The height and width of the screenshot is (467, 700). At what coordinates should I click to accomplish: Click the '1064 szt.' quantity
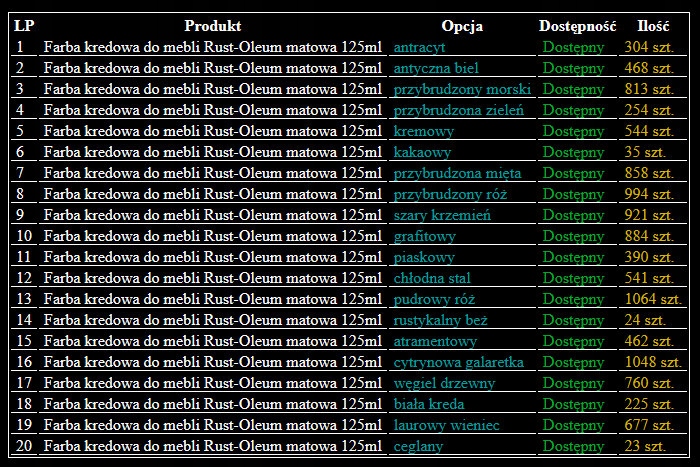point(653,299)
